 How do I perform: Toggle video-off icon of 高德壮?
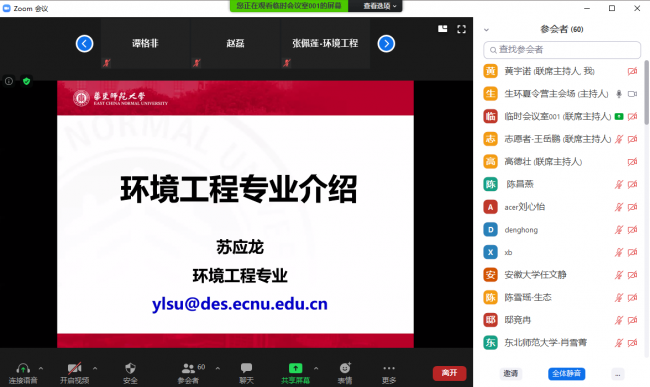coord(632,162)
